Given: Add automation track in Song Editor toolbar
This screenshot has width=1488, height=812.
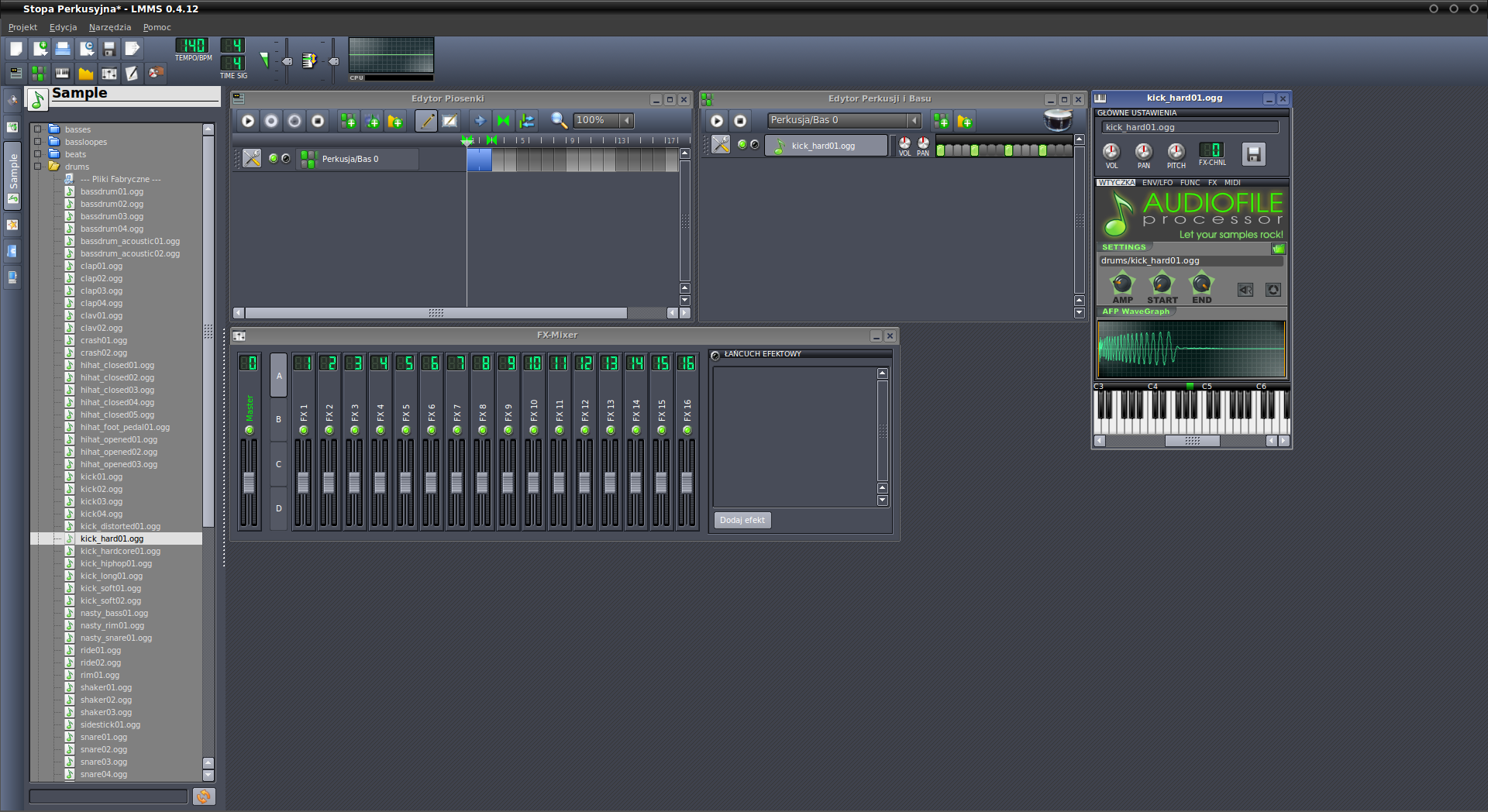Looking at the screenshot, I should (395, 121).
